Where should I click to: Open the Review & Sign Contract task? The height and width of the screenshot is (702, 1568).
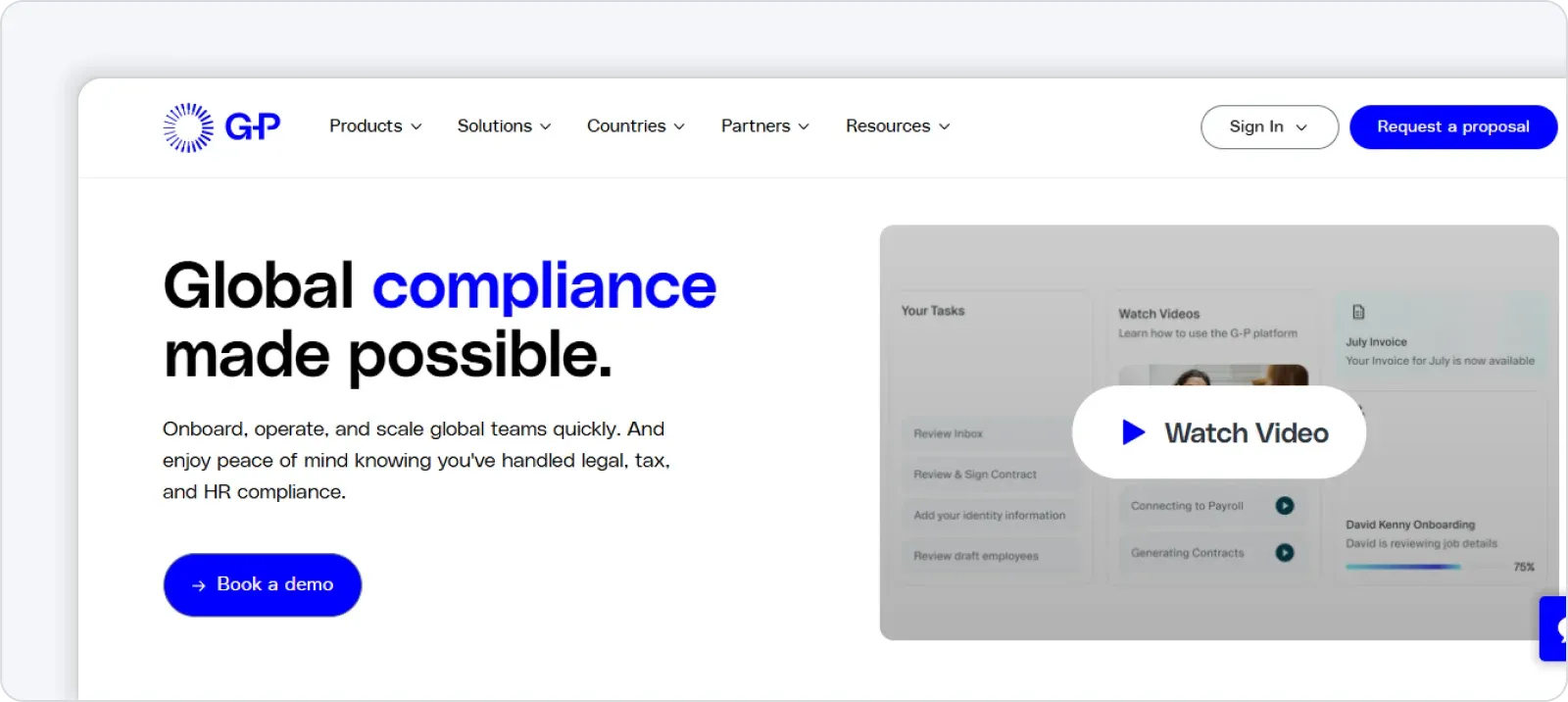[x=986, y=475]
